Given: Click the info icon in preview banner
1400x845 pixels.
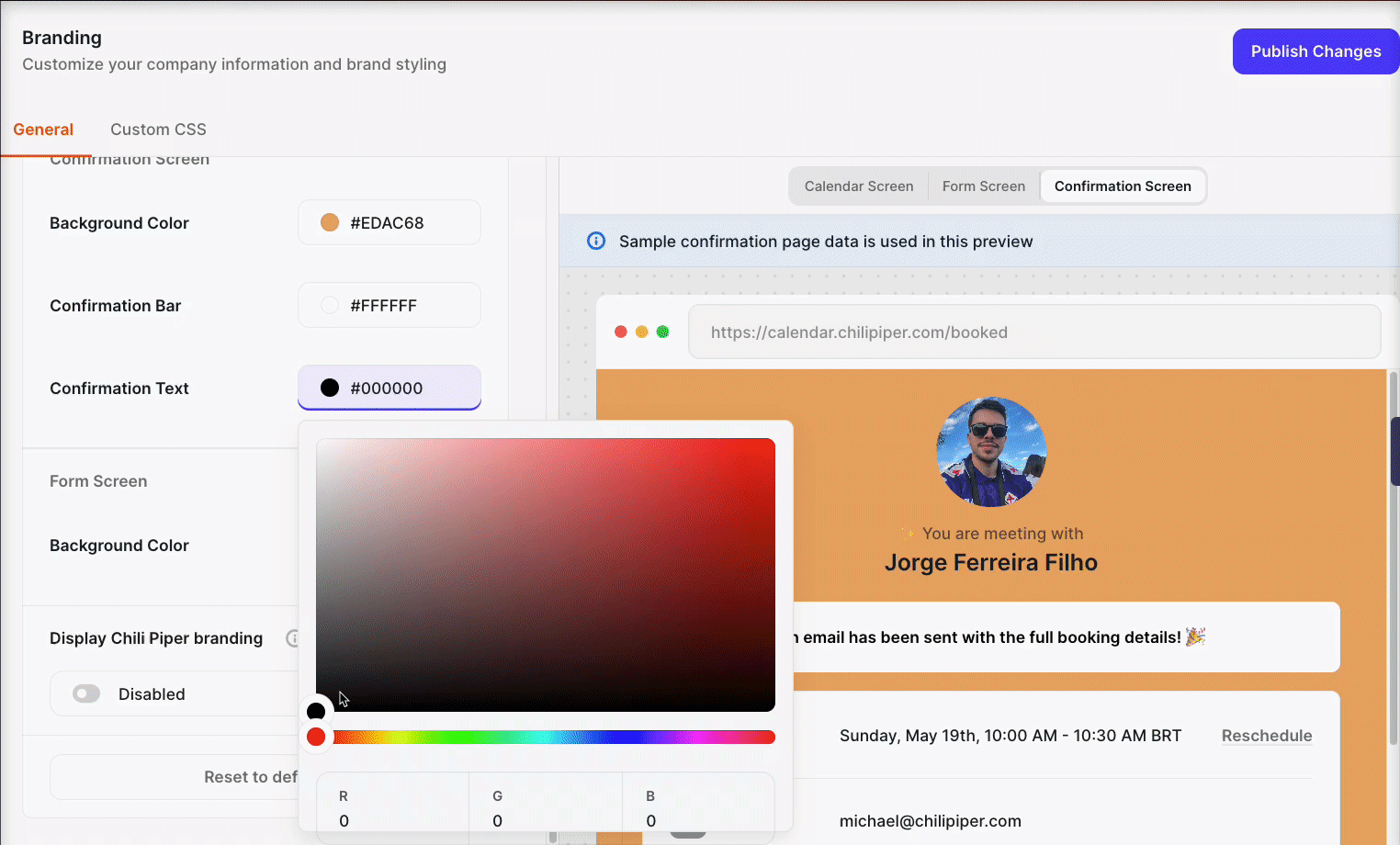Looking at the screenshot, I should click(x=596, y=241).
